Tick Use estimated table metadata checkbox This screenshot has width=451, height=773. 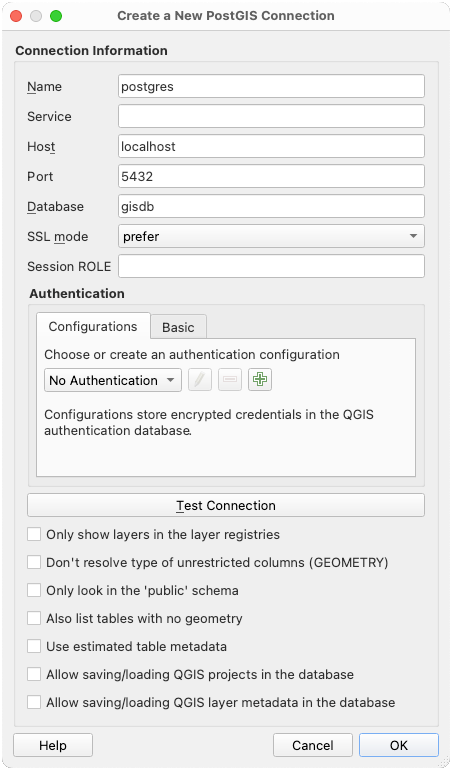tap(34, 646)
